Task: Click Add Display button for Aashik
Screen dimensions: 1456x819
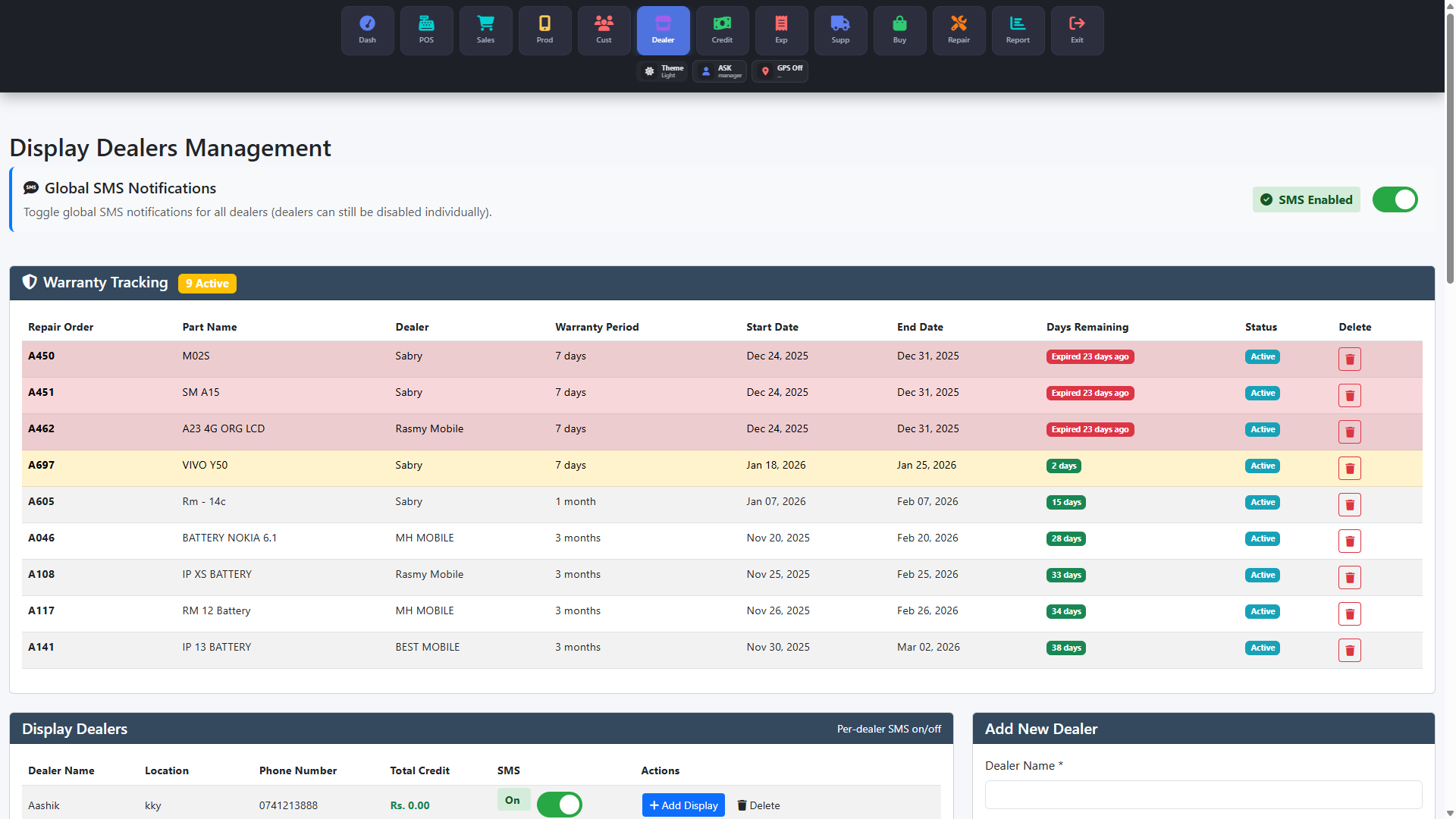Action: pos(683,805)
